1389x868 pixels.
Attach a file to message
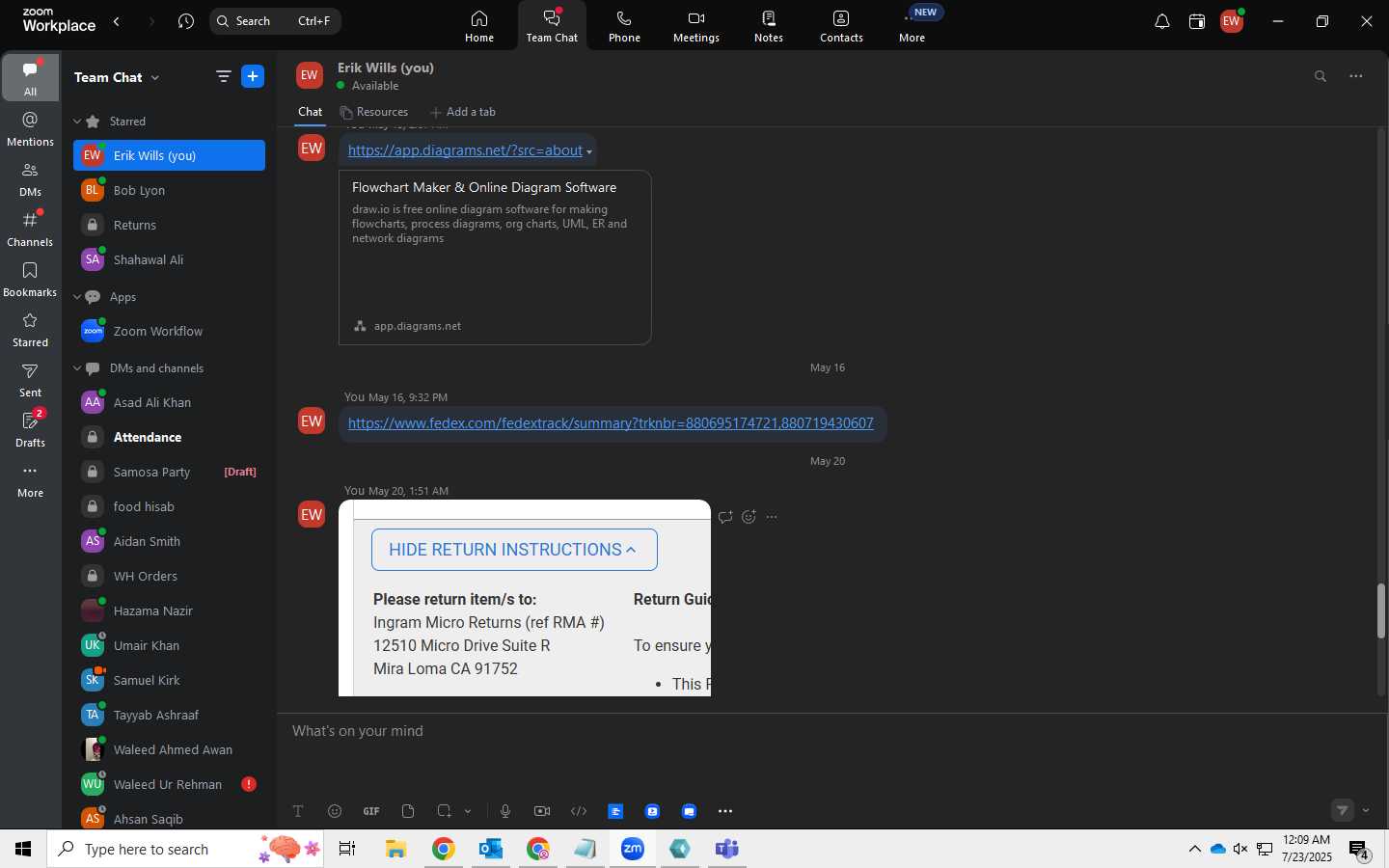[408, 811]
